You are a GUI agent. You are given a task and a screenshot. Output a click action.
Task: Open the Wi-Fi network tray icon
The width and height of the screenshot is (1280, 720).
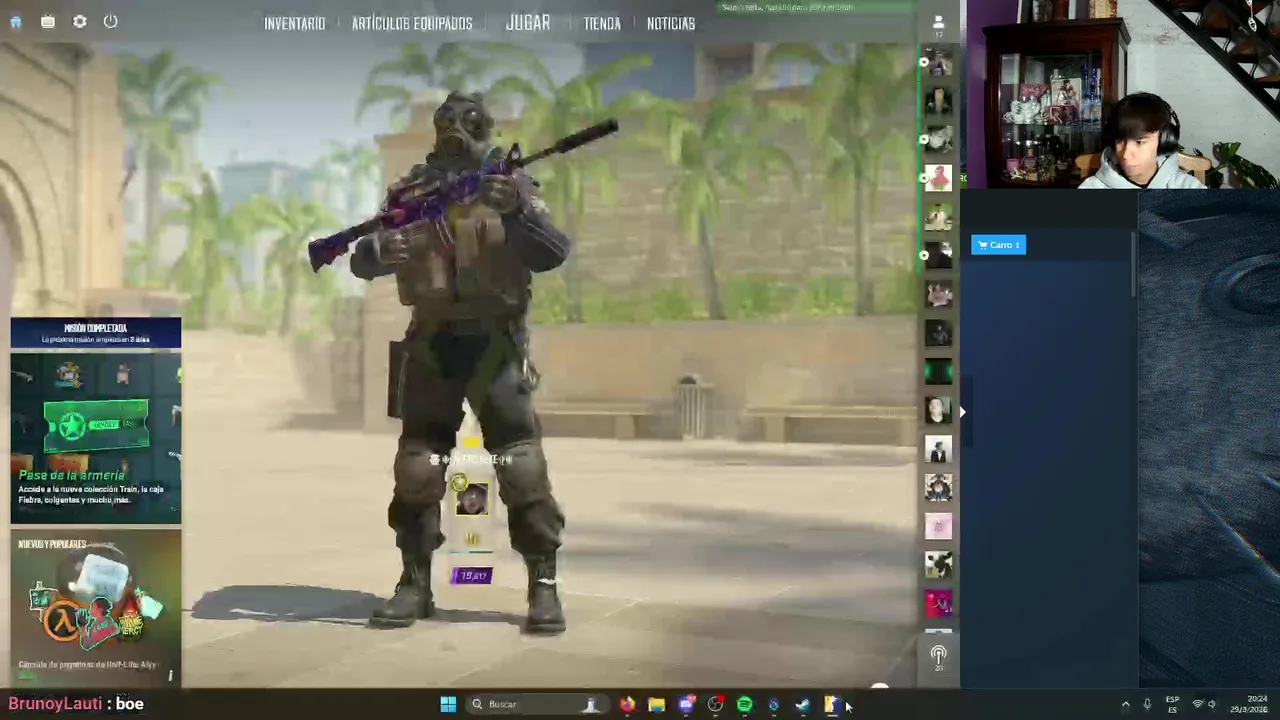tap(1197, 705)
